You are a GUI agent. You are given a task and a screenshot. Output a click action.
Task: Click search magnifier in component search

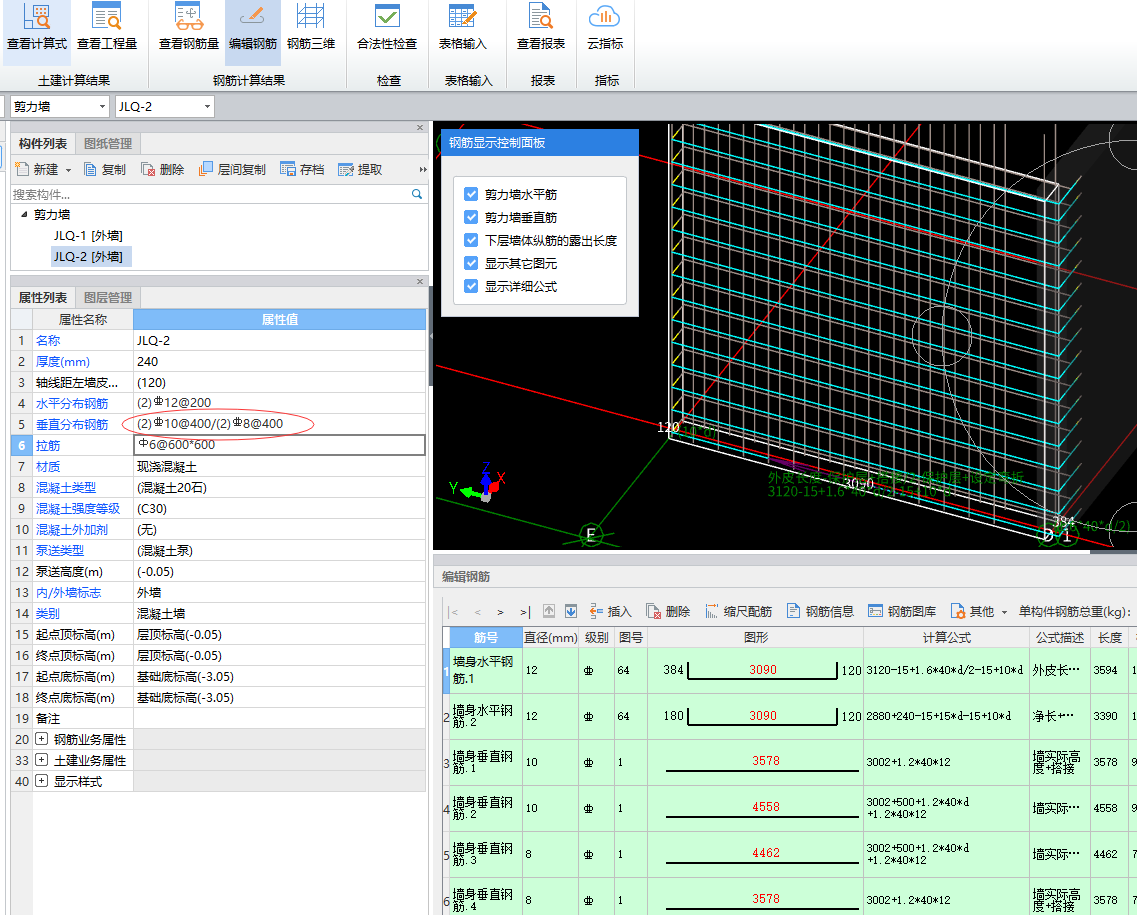[417, 194]
